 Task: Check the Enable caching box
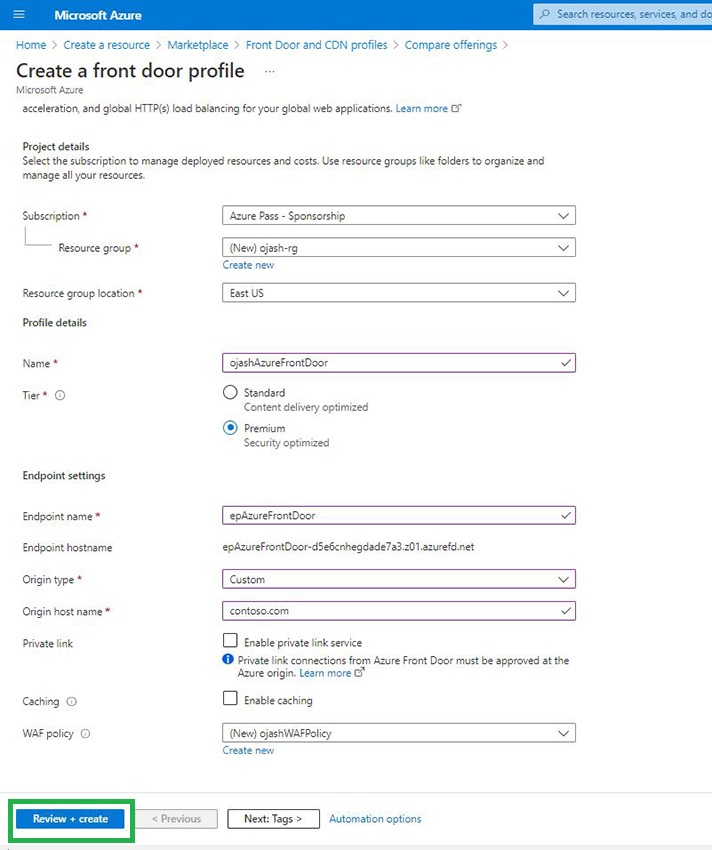pos(231,699)
